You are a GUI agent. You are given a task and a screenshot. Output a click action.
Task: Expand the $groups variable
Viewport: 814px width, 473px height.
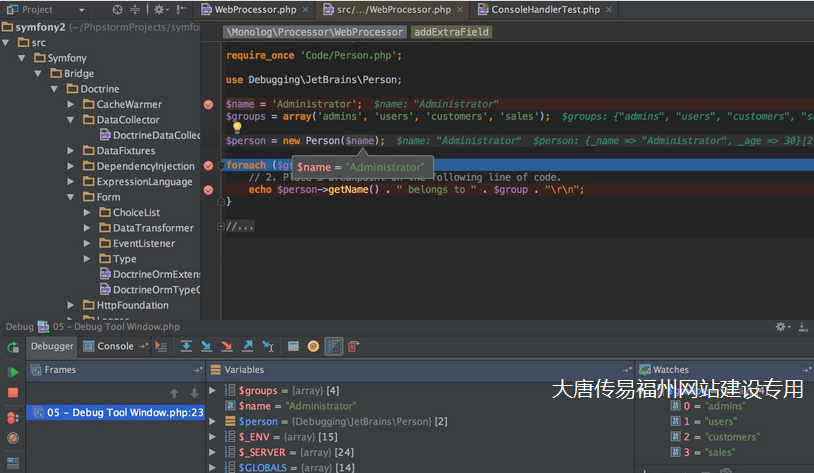pos(212,390)
